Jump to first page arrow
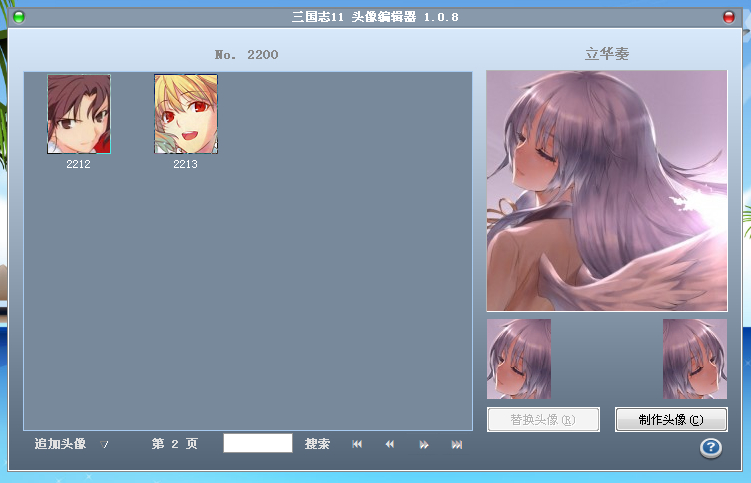 (x=357, y=445)
